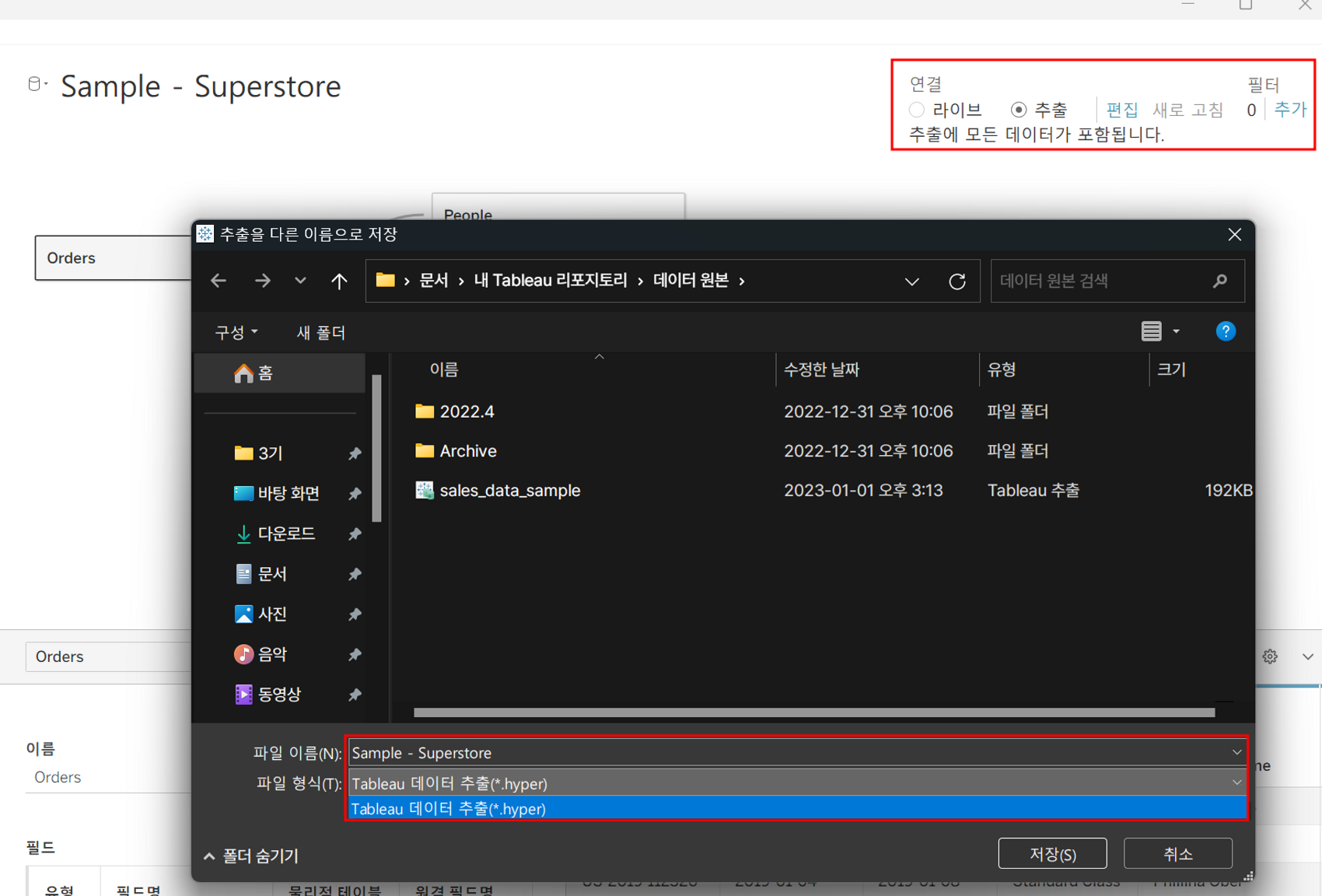Click the 새로 고침 link

1188,110
